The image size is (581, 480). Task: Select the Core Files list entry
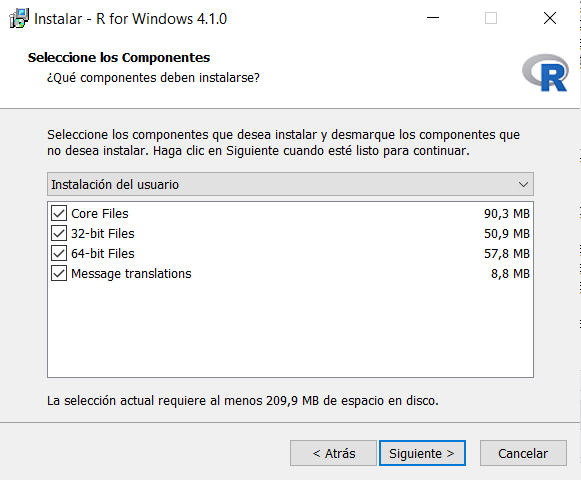coord(290,213)
